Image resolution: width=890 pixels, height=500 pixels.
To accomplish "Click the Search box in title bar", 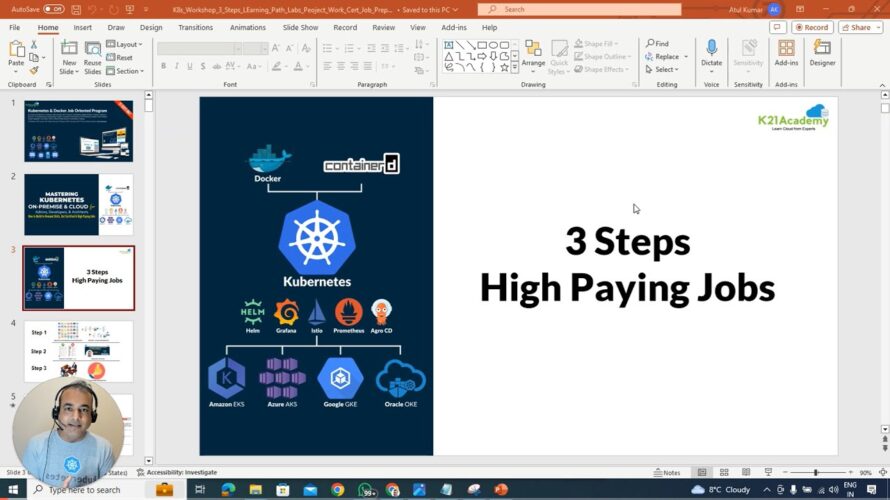I will coord(579,9).
